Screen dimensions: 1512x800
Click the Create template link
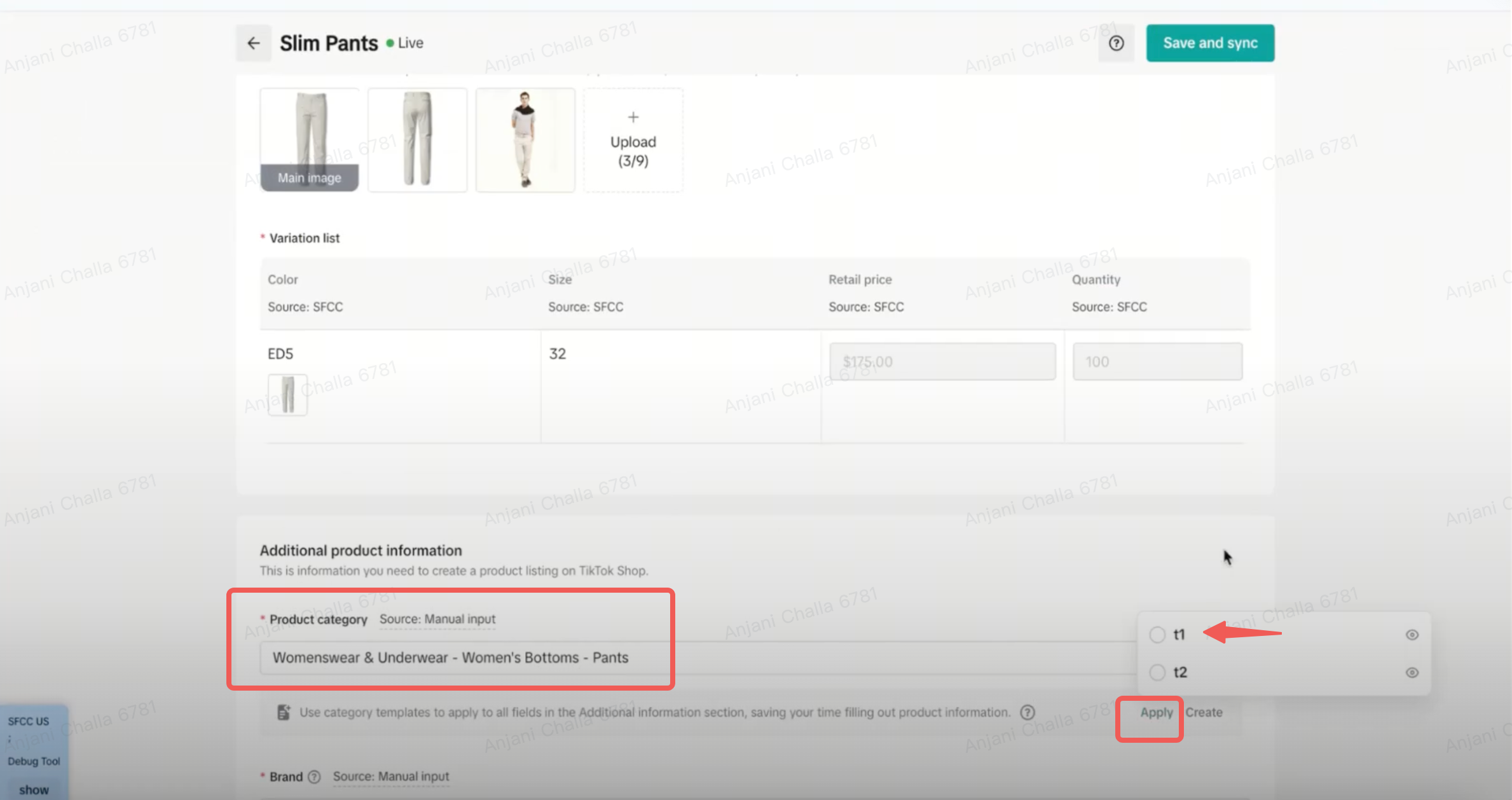coord(1204,712)
